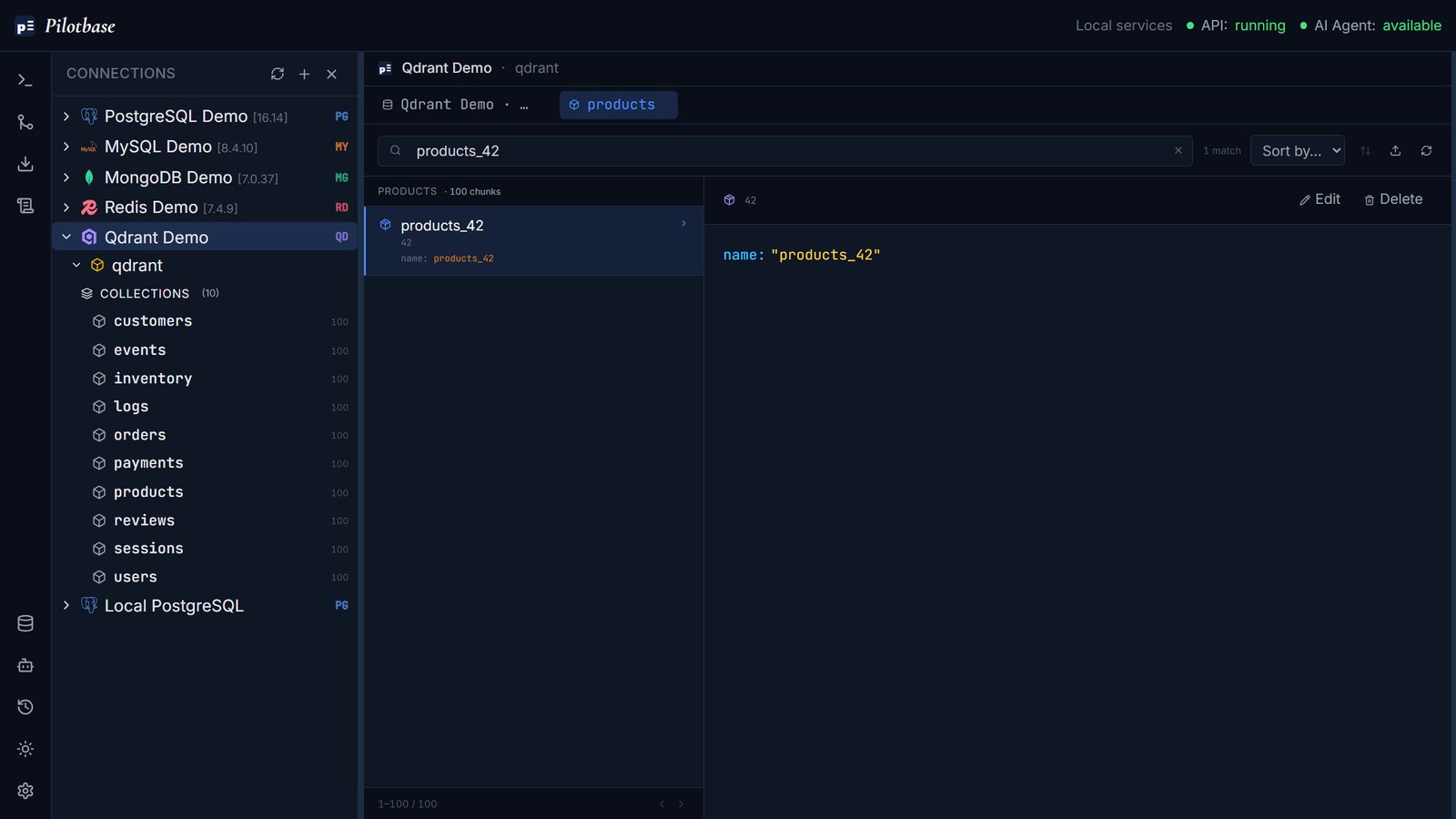Screen dimensions: 1456x819
Task: Open the history clock icon
Action: pos(25,707)
